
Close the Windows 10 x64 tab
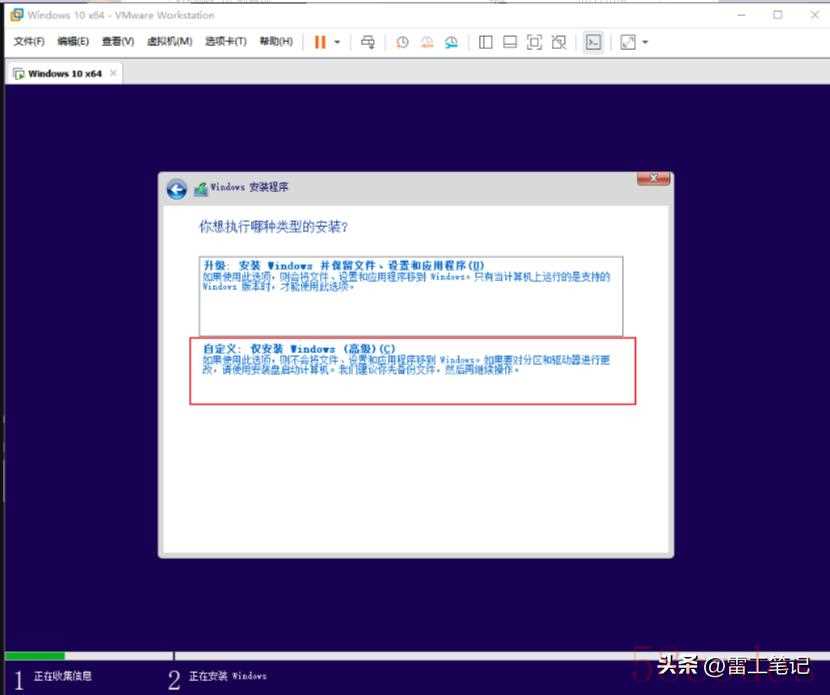coord(113,73)
